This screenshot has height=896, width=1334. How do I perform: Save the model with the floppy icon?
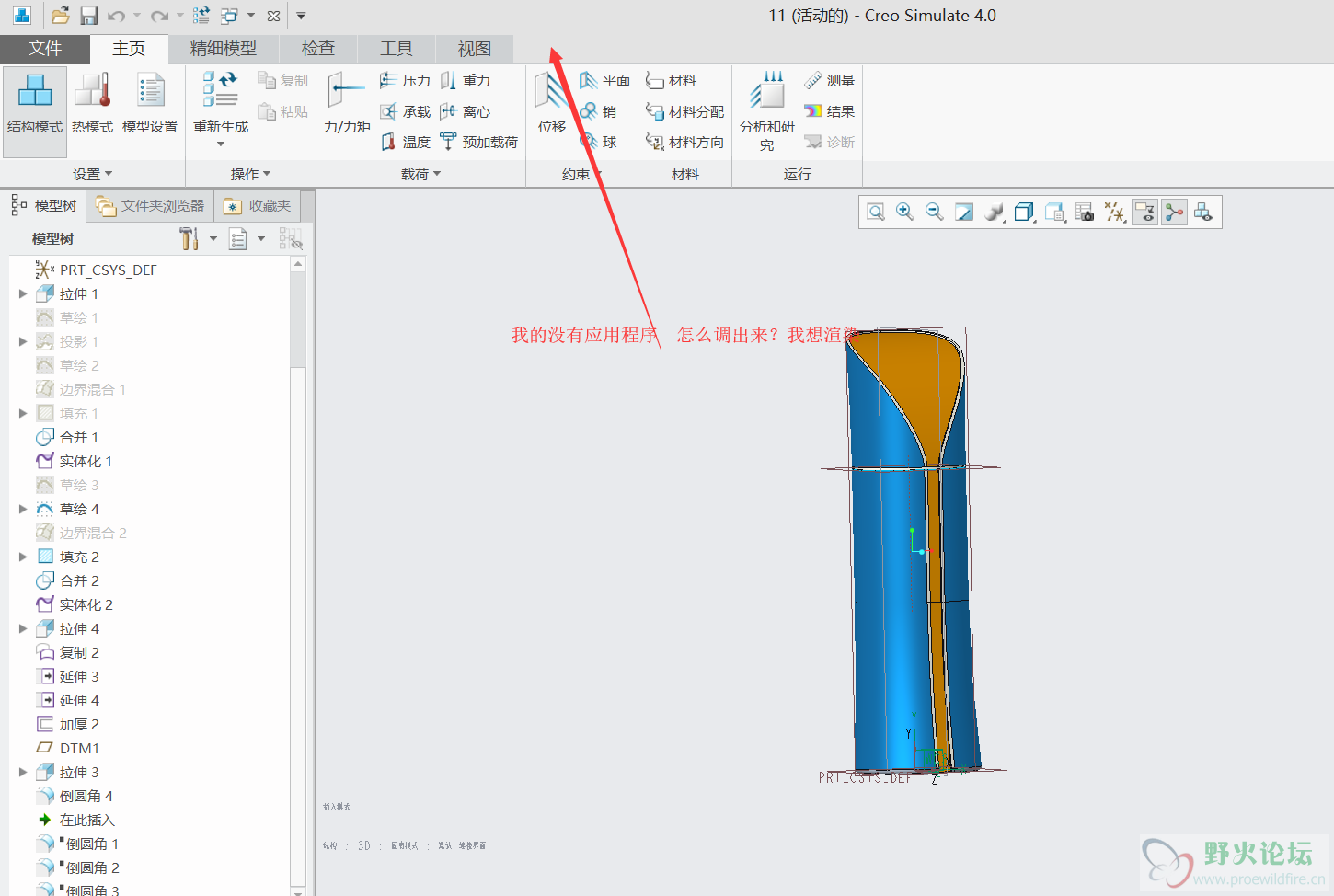coord(88,16)
